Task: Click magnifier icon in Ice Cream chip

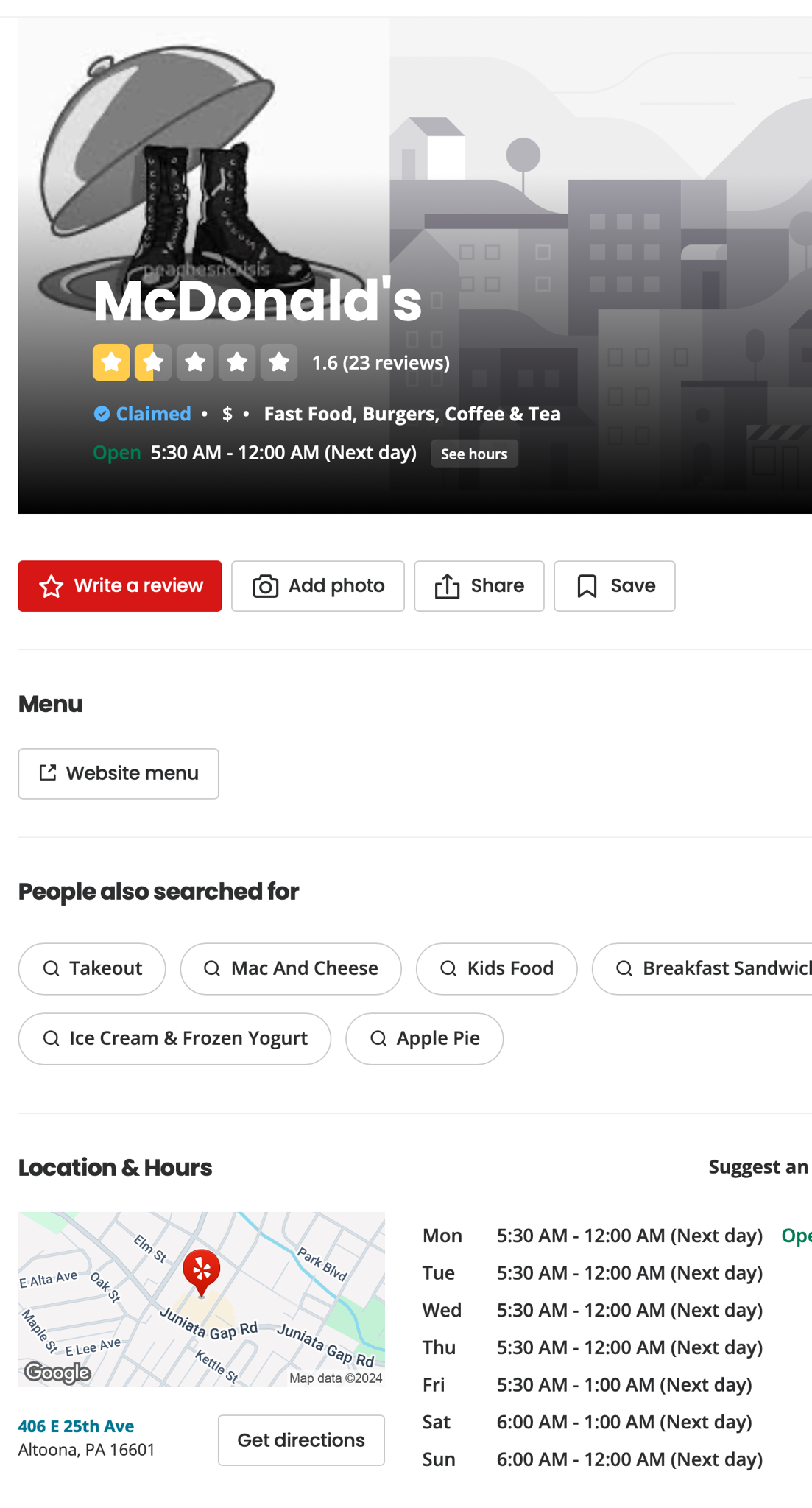Action: pos(52,1039)
